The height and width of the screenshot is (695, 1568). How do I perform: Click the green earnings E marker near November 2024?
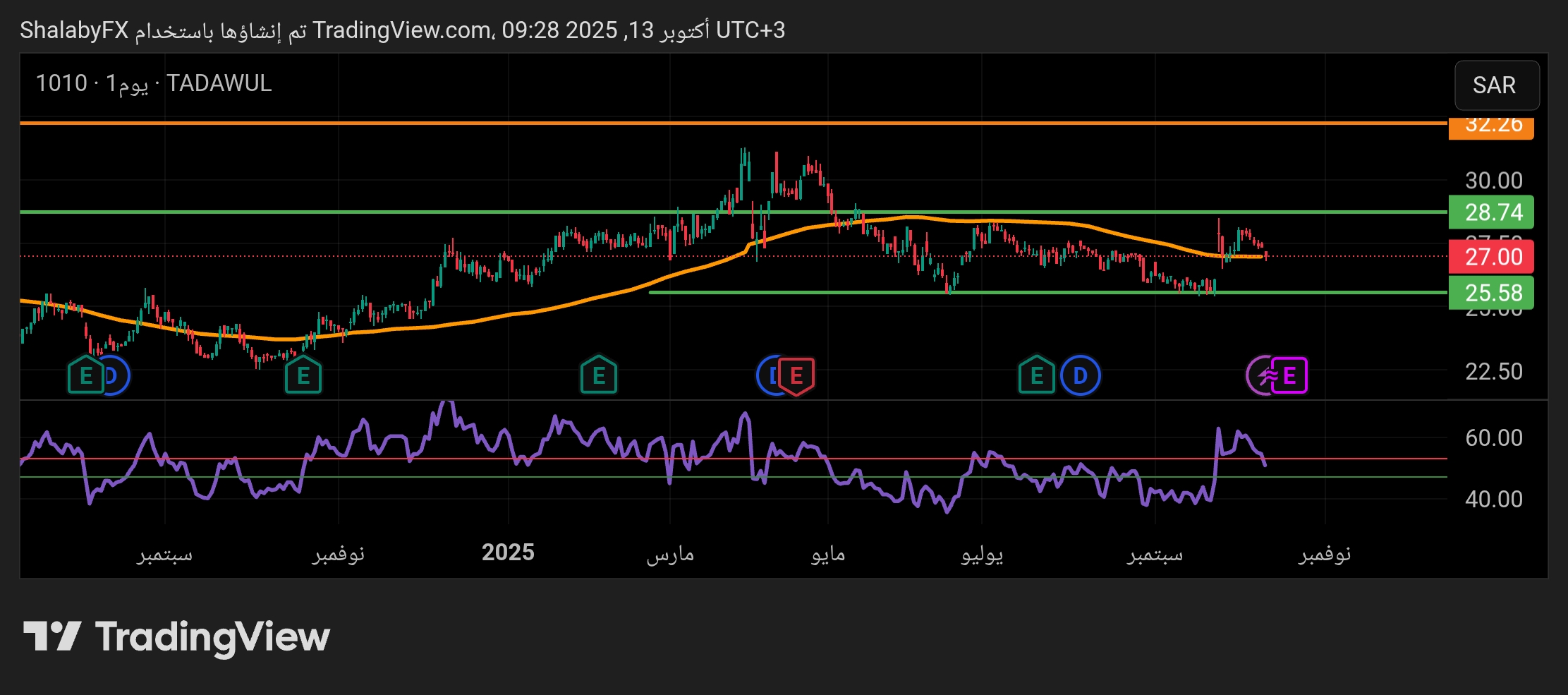303,375
